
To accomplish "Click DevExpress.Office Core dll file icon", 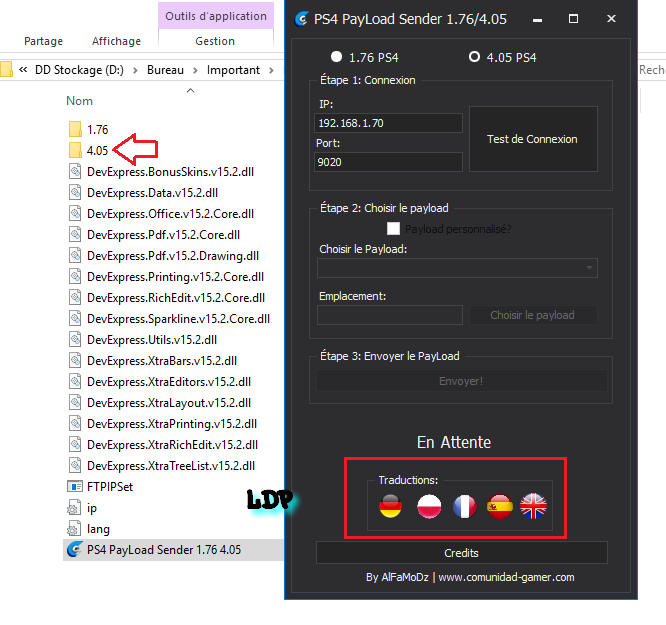I will pos(75,213).
